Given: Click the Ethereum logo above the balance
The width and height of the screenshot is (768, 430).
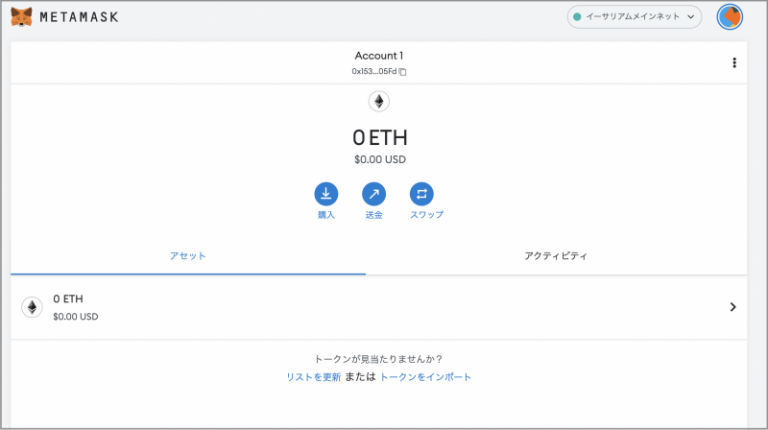Looking at the screenshot, I should tap(379, 101).
